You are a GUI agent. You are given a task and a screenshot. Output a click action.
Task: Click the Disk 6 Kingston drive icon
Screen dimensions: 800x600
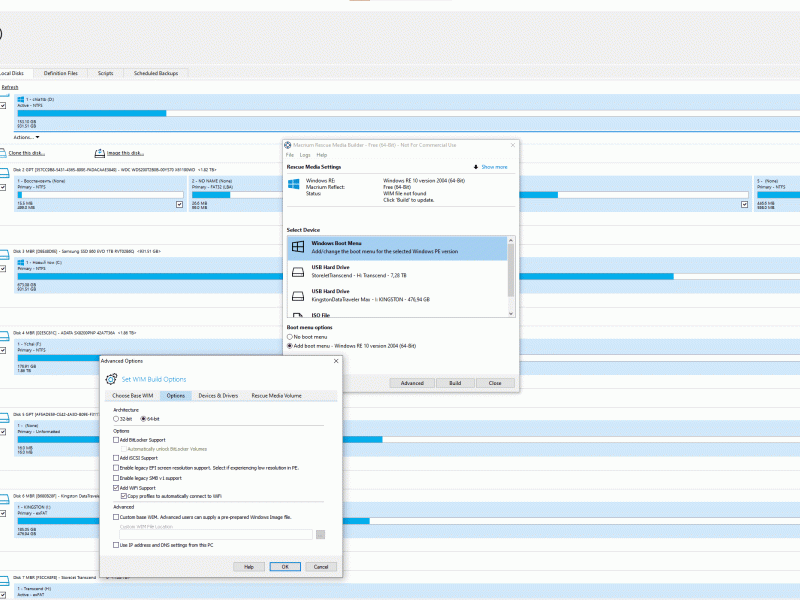(x=4, y=499)
